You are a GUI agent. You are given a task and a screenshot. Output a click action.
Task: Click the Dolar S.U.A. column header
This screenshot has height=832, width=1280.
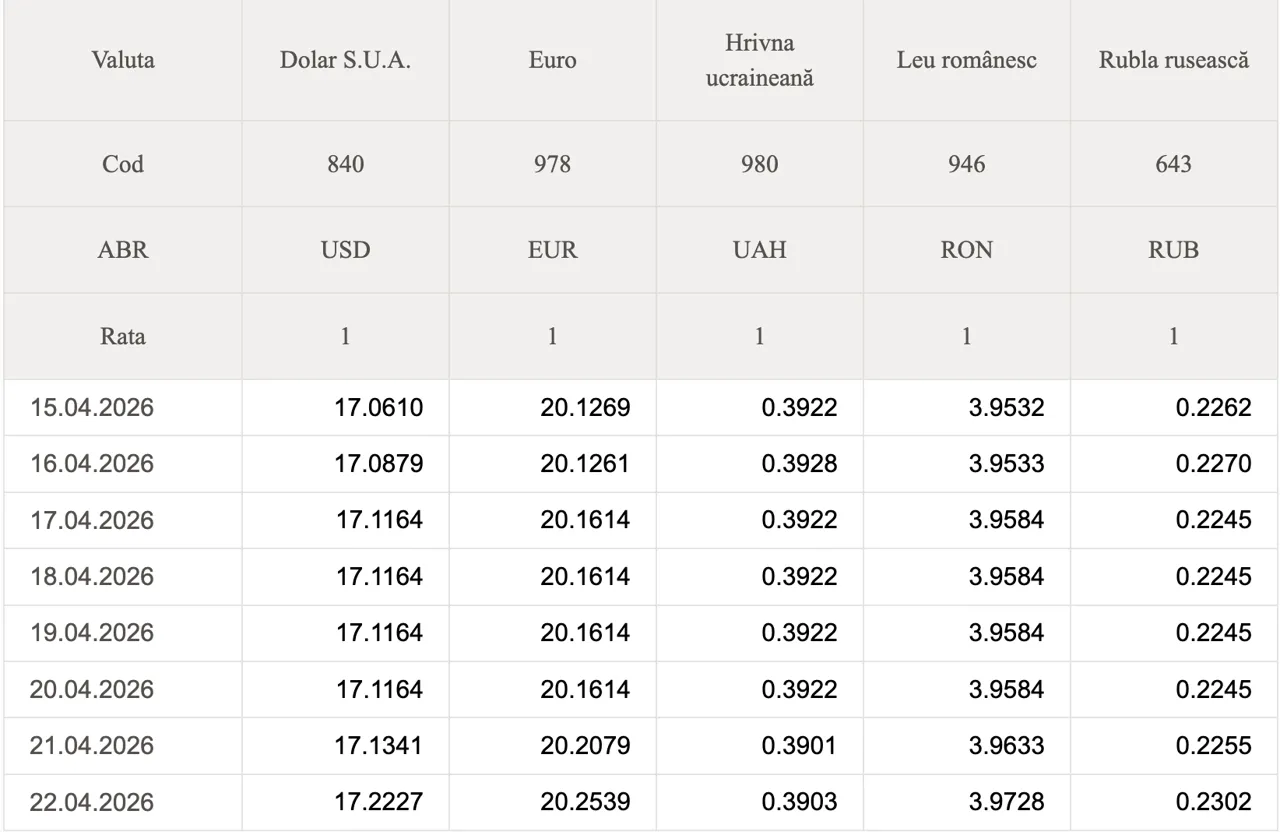[x=345, y=60]
